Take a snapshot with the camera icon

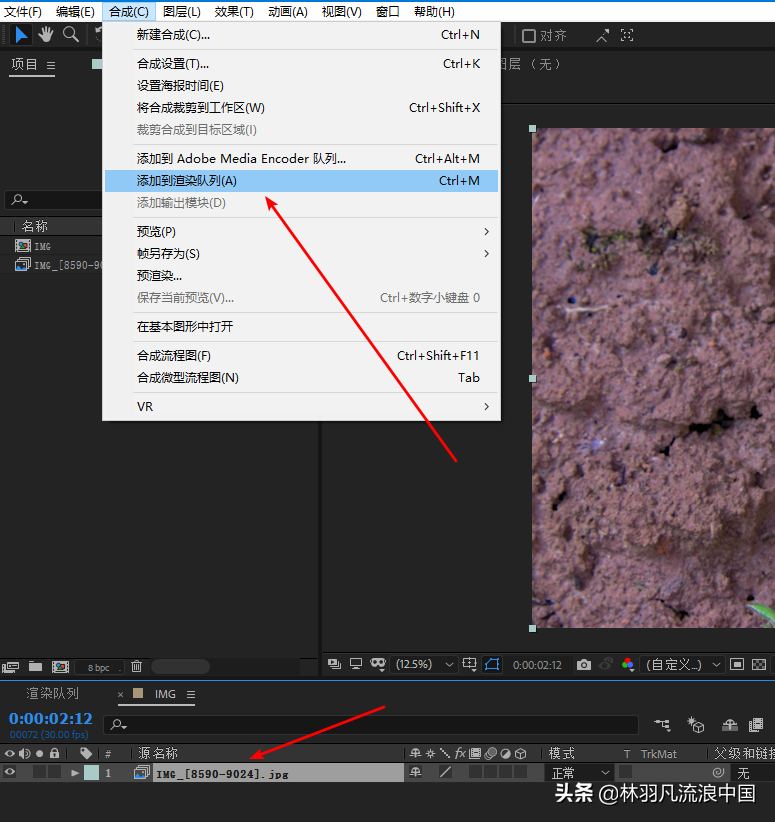(x=584, y=665)
